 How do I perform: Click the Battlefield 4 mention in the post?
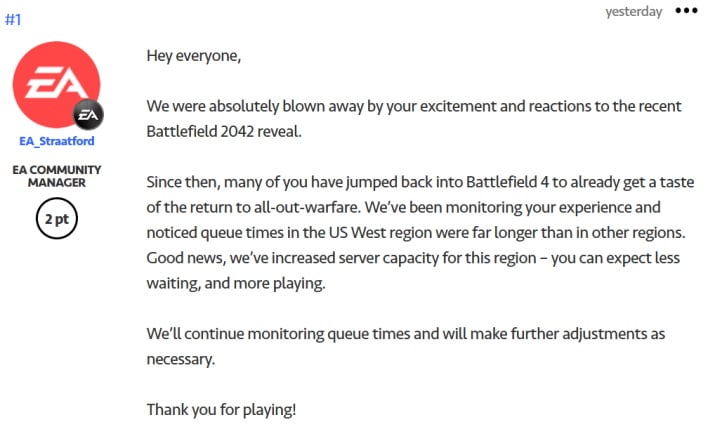pos(507,182)
